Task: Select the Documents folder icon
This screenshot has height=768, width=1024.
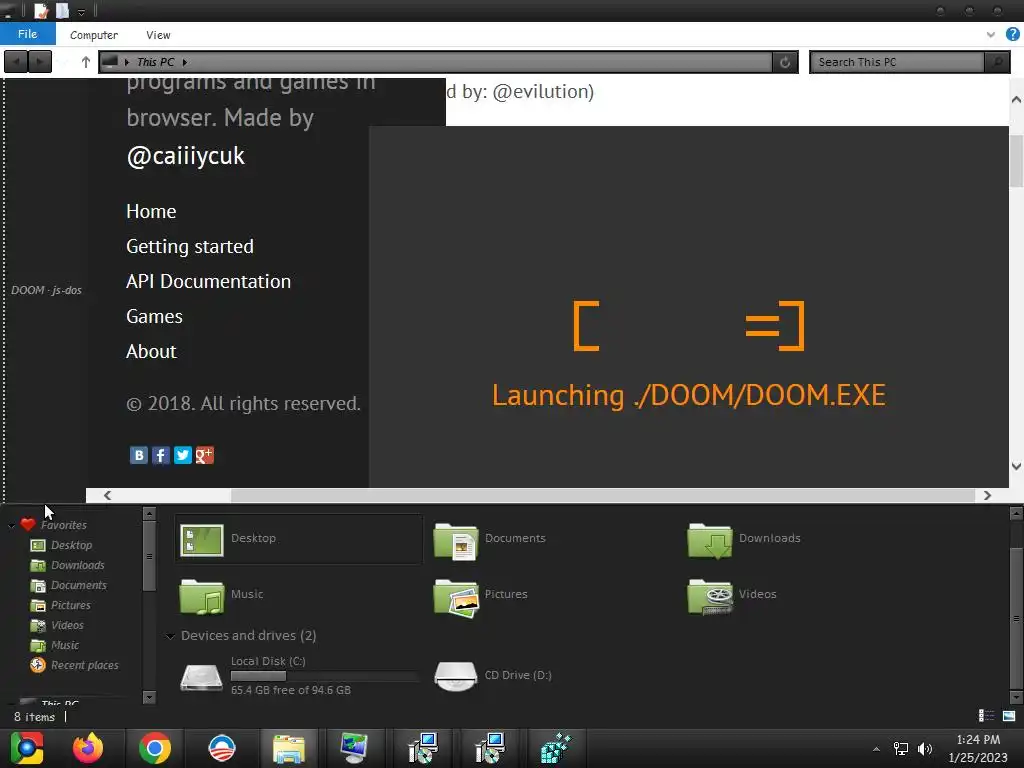Action: coord(456,540)
